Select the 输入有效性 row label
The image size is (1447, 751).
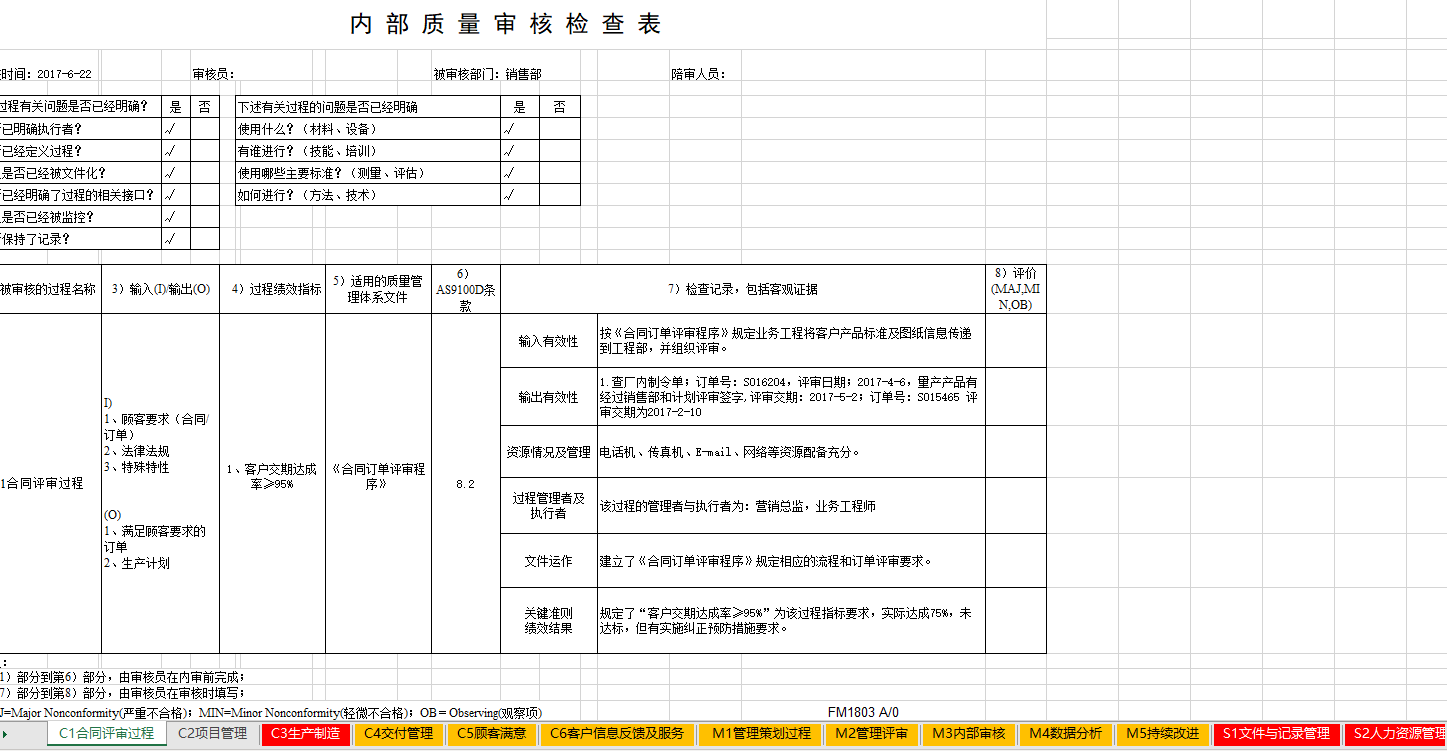[548, 341]
